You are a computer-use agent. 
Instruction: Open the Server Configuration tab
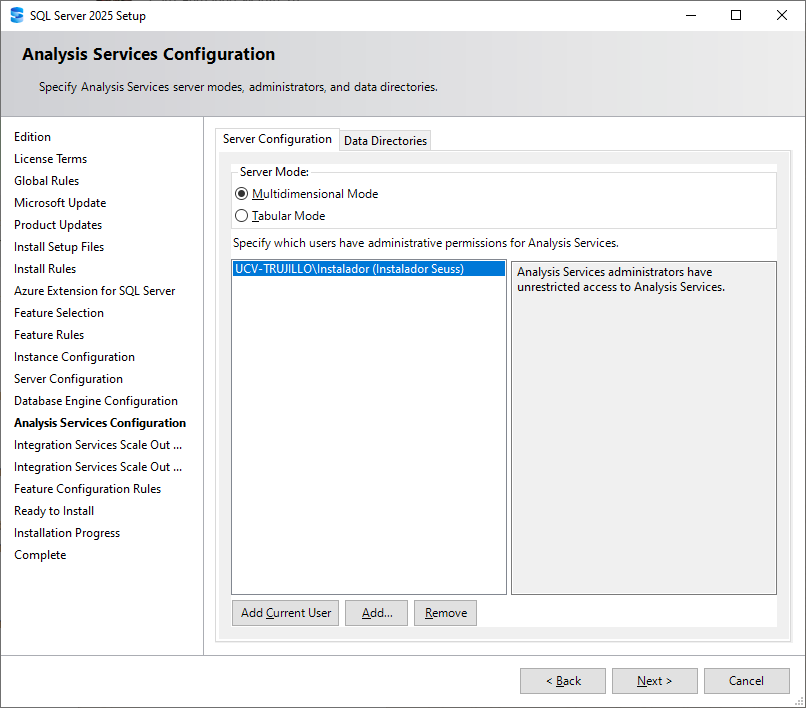coord(277,139)
